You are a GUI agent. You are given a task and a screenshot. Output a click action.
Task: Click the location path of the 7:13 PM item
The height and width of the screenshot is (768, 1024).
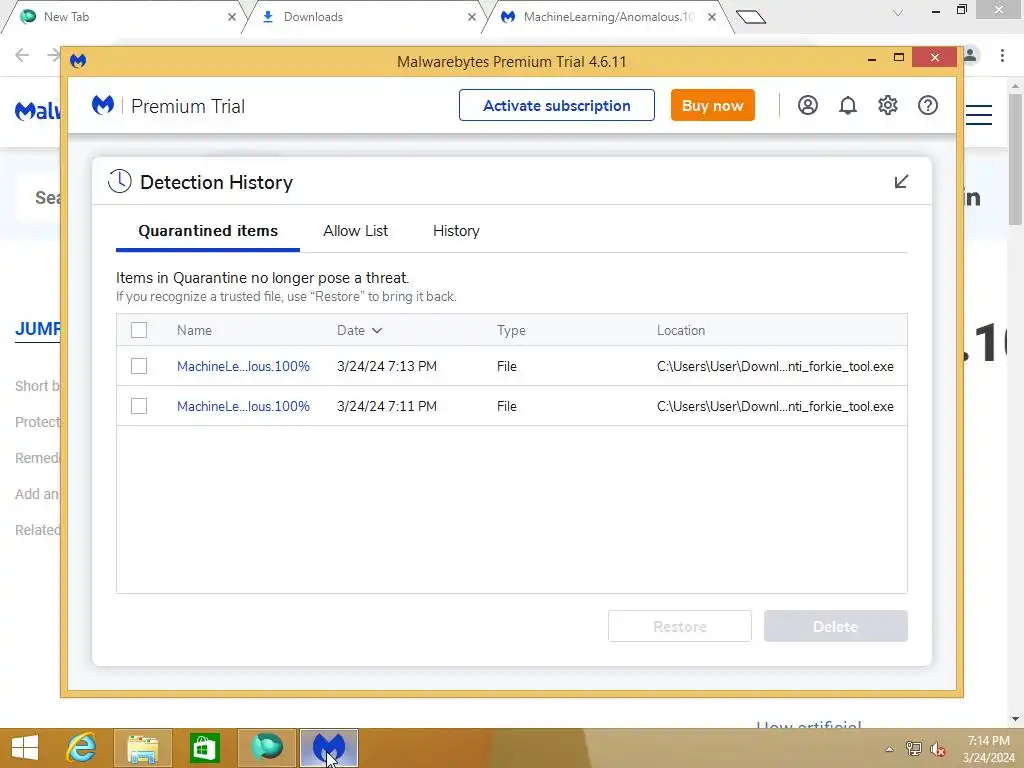775,366
